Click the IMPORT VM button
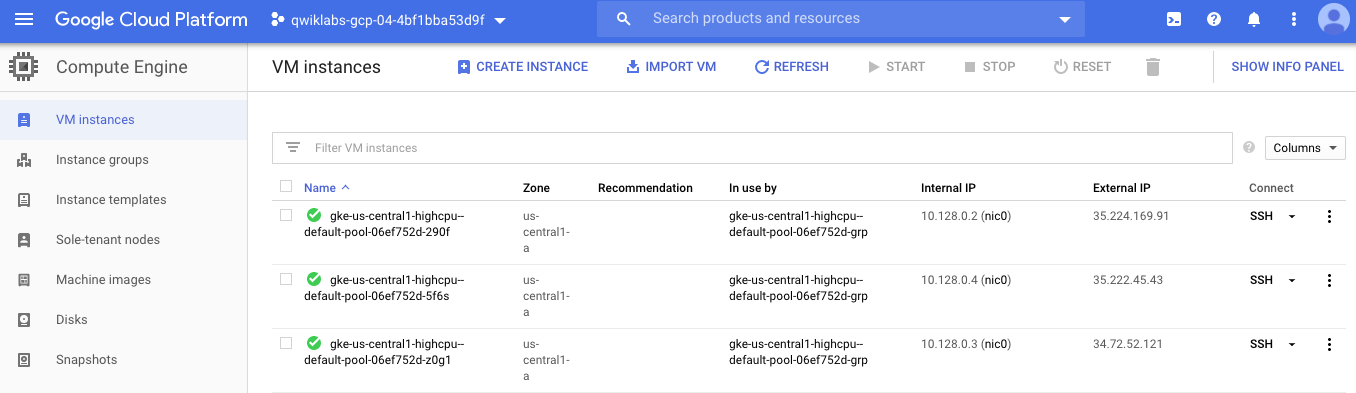 [x=671, y=67]
